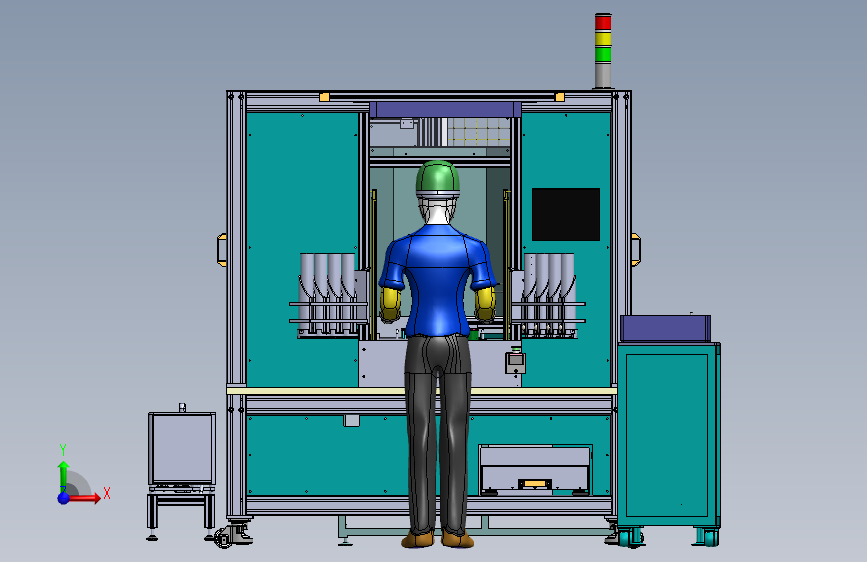Select the red lamp on signal tower

(x=603, y=23)
